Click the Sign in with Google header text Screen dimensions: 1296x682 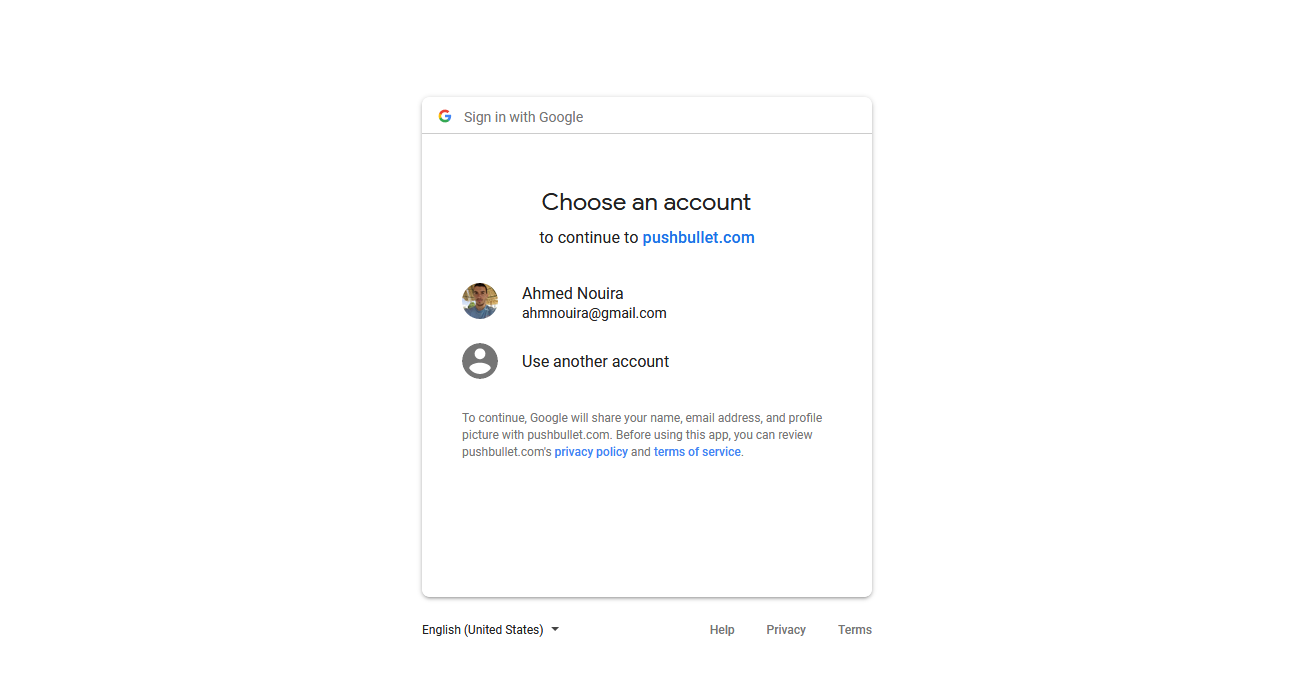pos(523,117)
